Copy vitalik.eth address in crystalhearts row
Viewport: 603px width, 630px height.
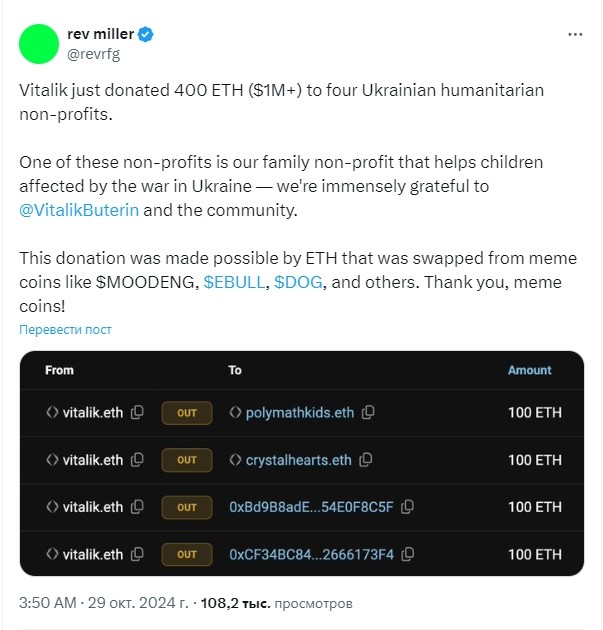coord(137,460)
